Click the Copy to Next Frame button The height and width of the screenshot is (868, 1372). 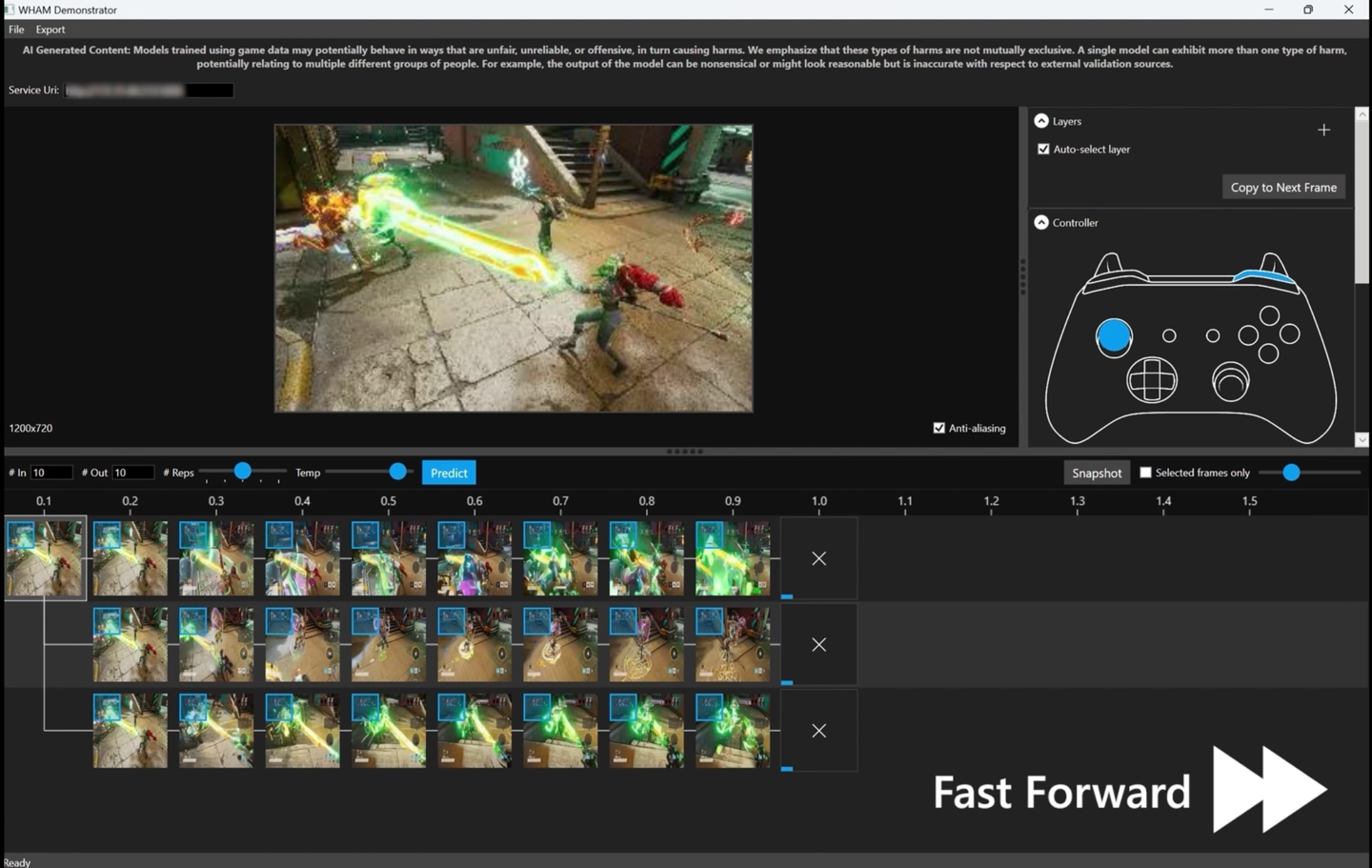[x=1283, y=187]
